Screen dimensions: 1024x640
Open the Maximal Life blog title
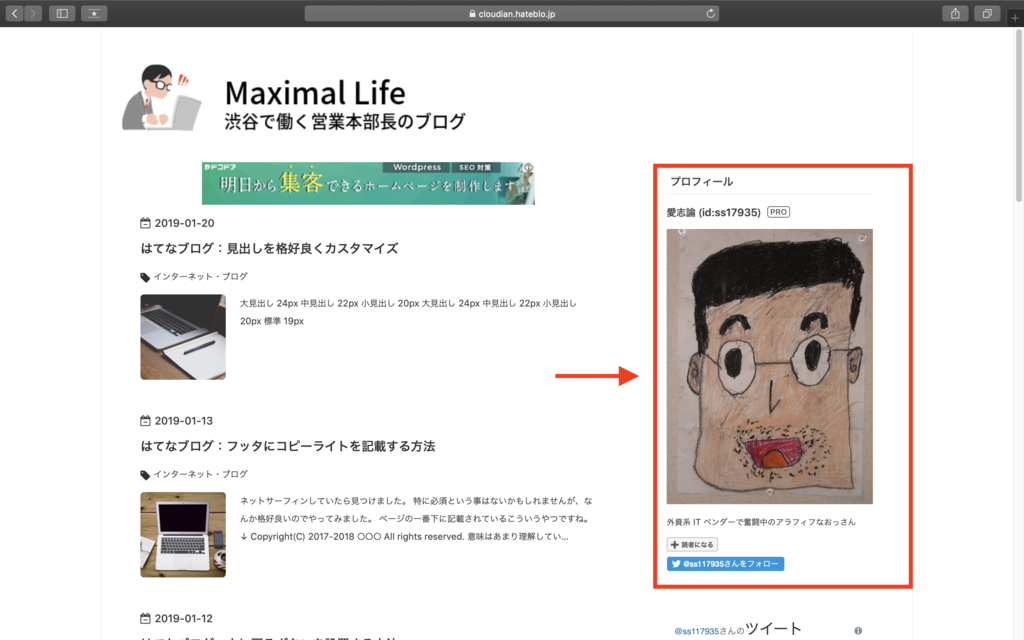tap(315, 93)
